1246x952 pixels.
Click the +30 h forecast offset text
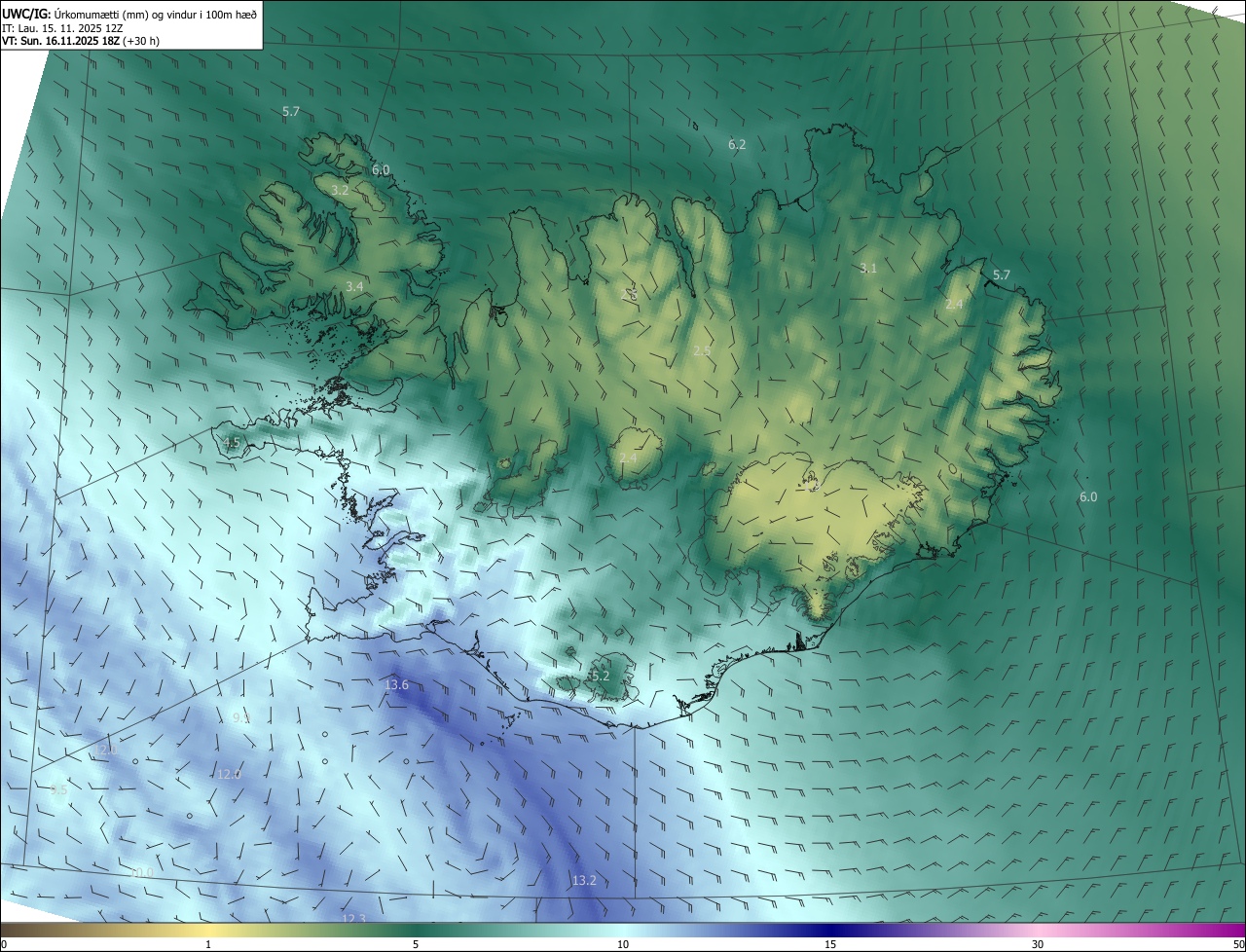tap(142, 41)
